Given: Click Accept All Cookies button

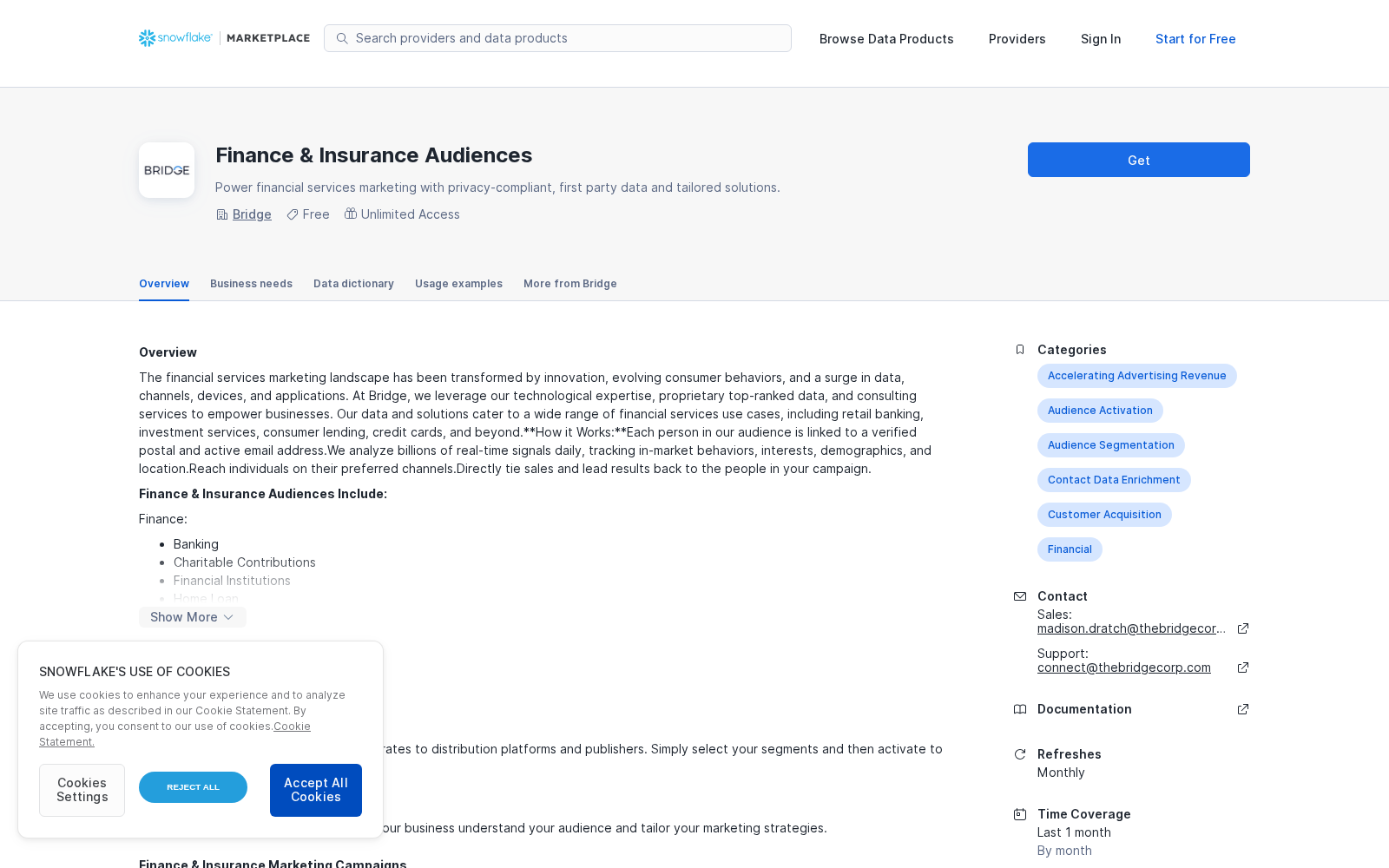Looking at the screenshot, I should [316, 790].
